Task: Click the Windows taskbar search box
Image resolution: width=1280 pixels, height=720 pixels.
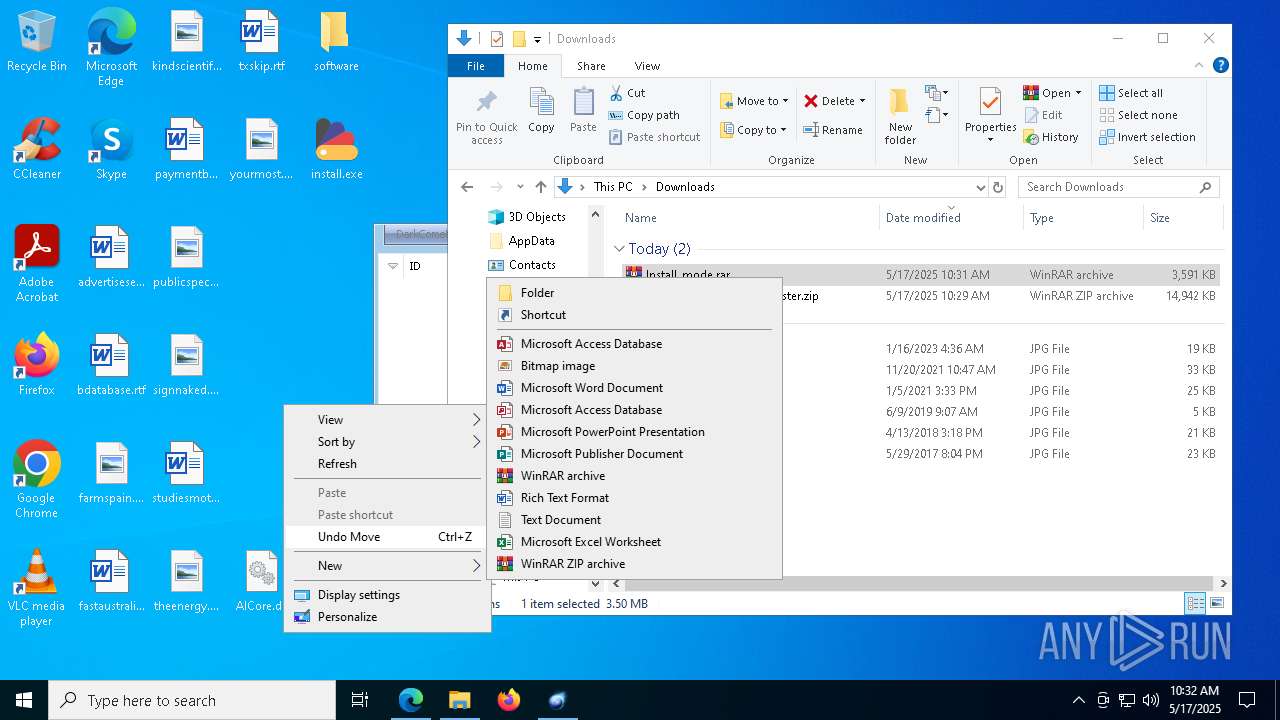Action: pyautogui.click(x=192, y=700)
